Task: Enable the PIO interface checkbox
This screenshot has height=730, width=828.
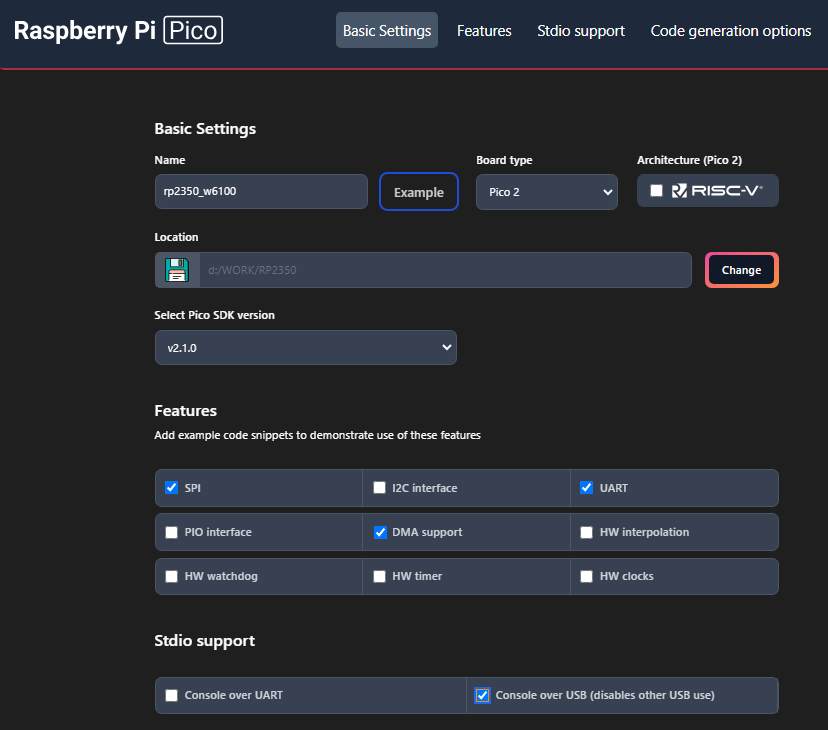Action: (x=172, y=532)
